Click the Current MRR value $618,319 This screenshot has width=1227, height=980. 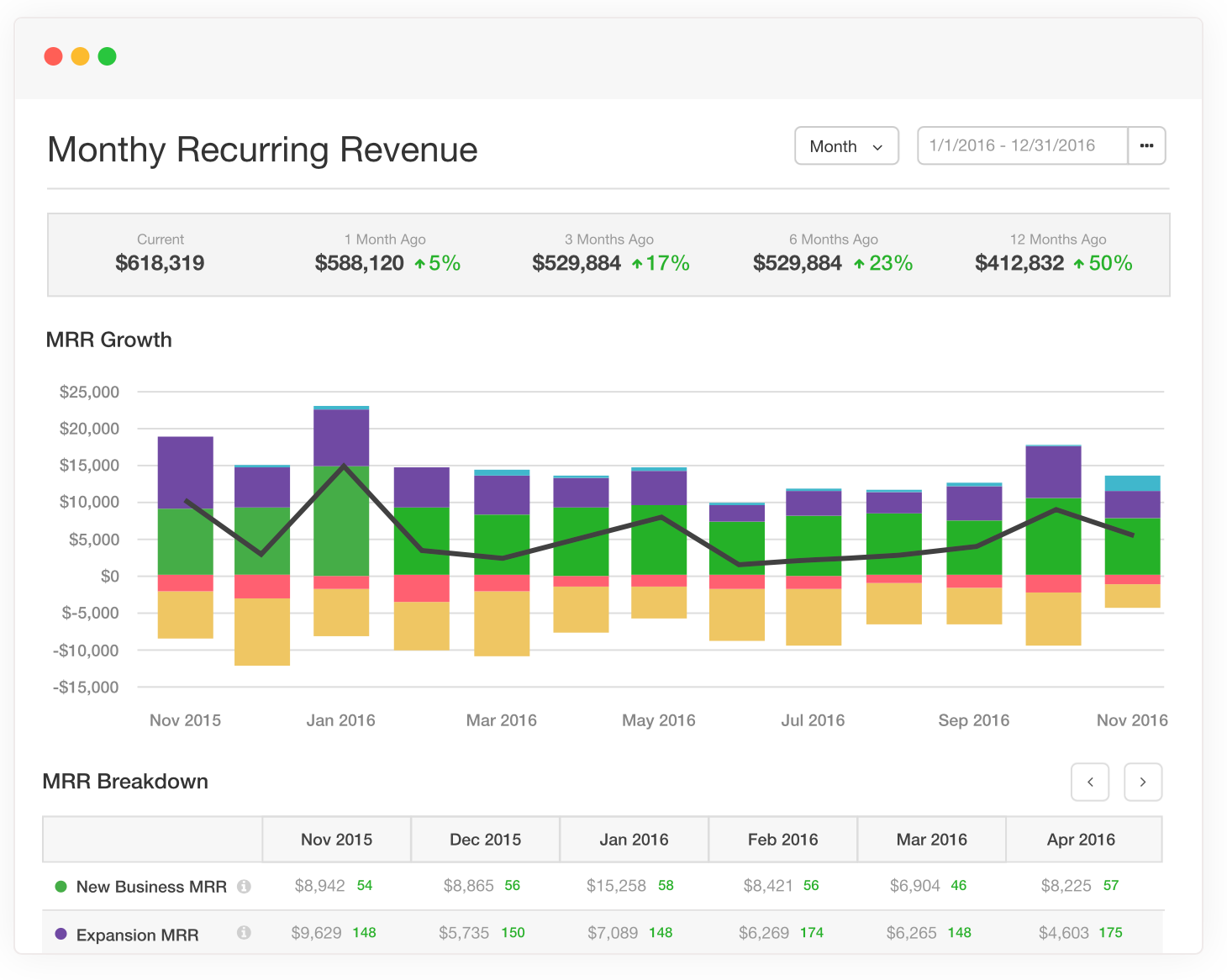(x=160, y=263)
